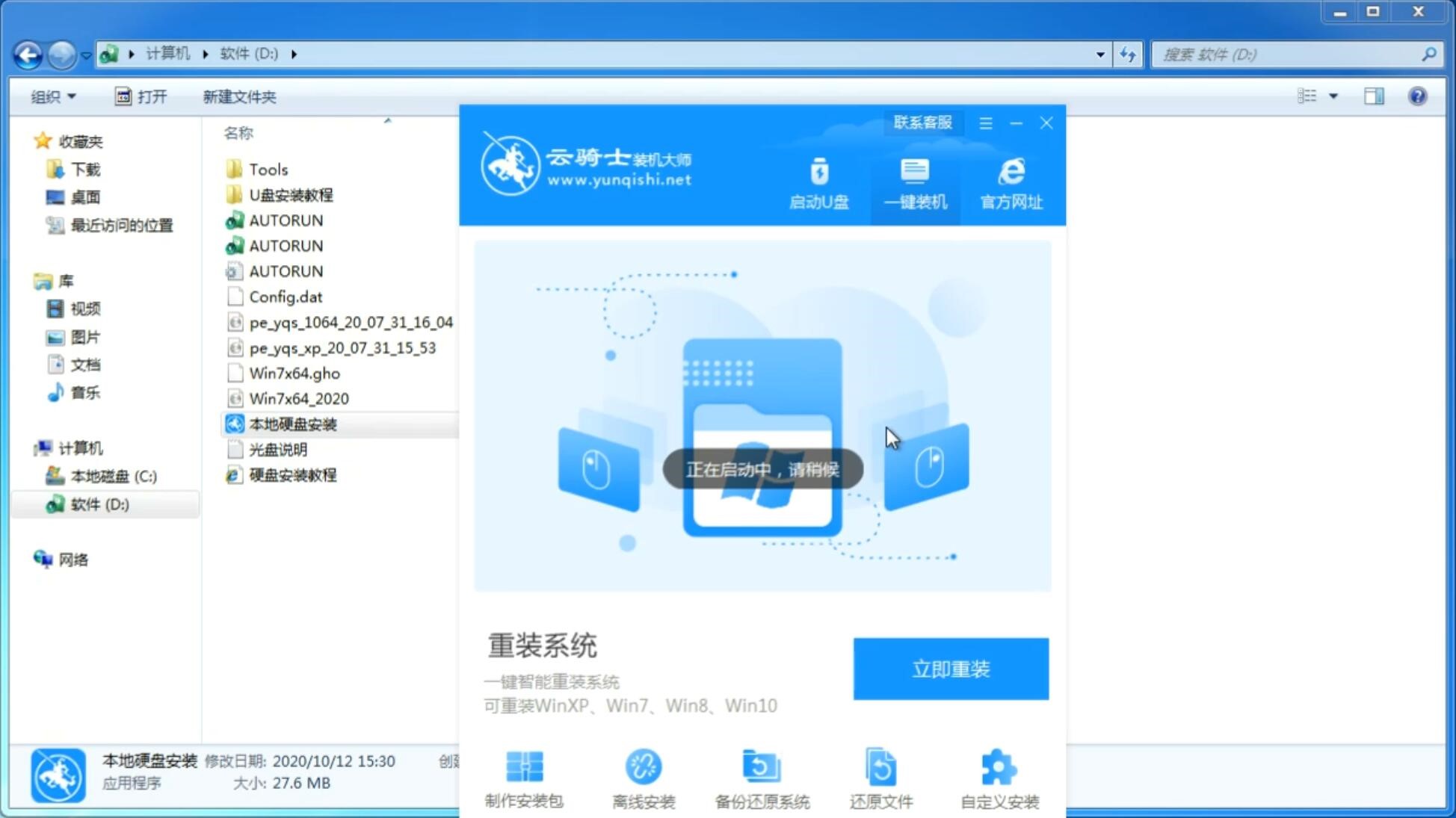
Task: Select Win7x64.gho file in file list
Action: coord(295,373)
